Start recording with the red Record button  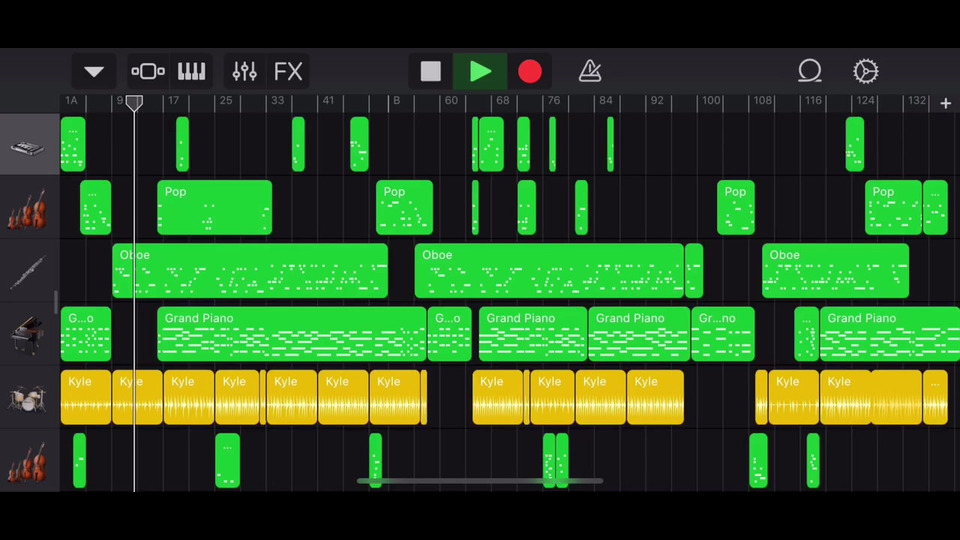[530, 72]
